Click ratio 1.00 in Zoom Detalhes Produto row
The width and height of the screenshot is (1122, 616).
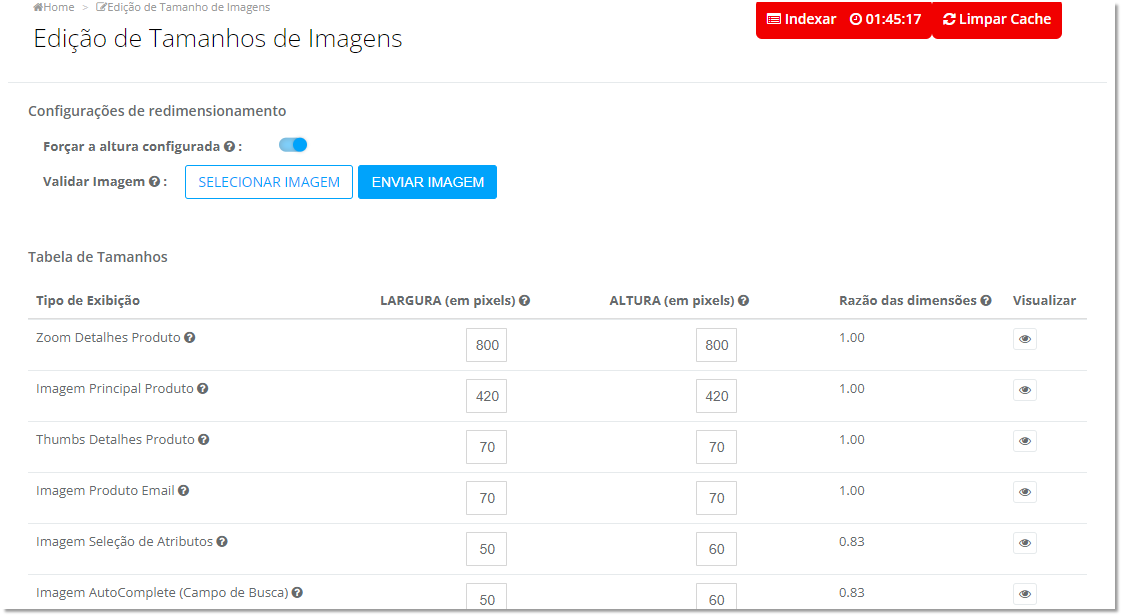[852, 338]
